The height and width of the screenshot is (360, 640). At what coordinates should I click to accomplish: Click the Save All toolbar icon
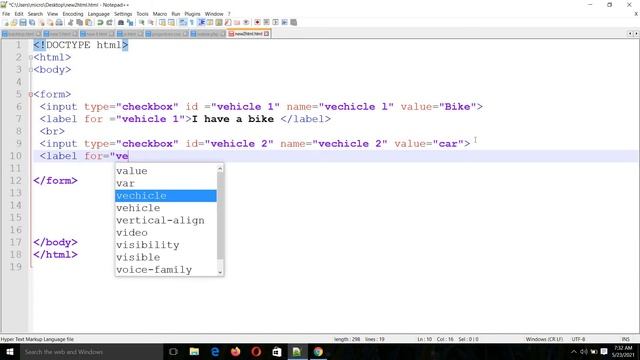pos(32,22)
